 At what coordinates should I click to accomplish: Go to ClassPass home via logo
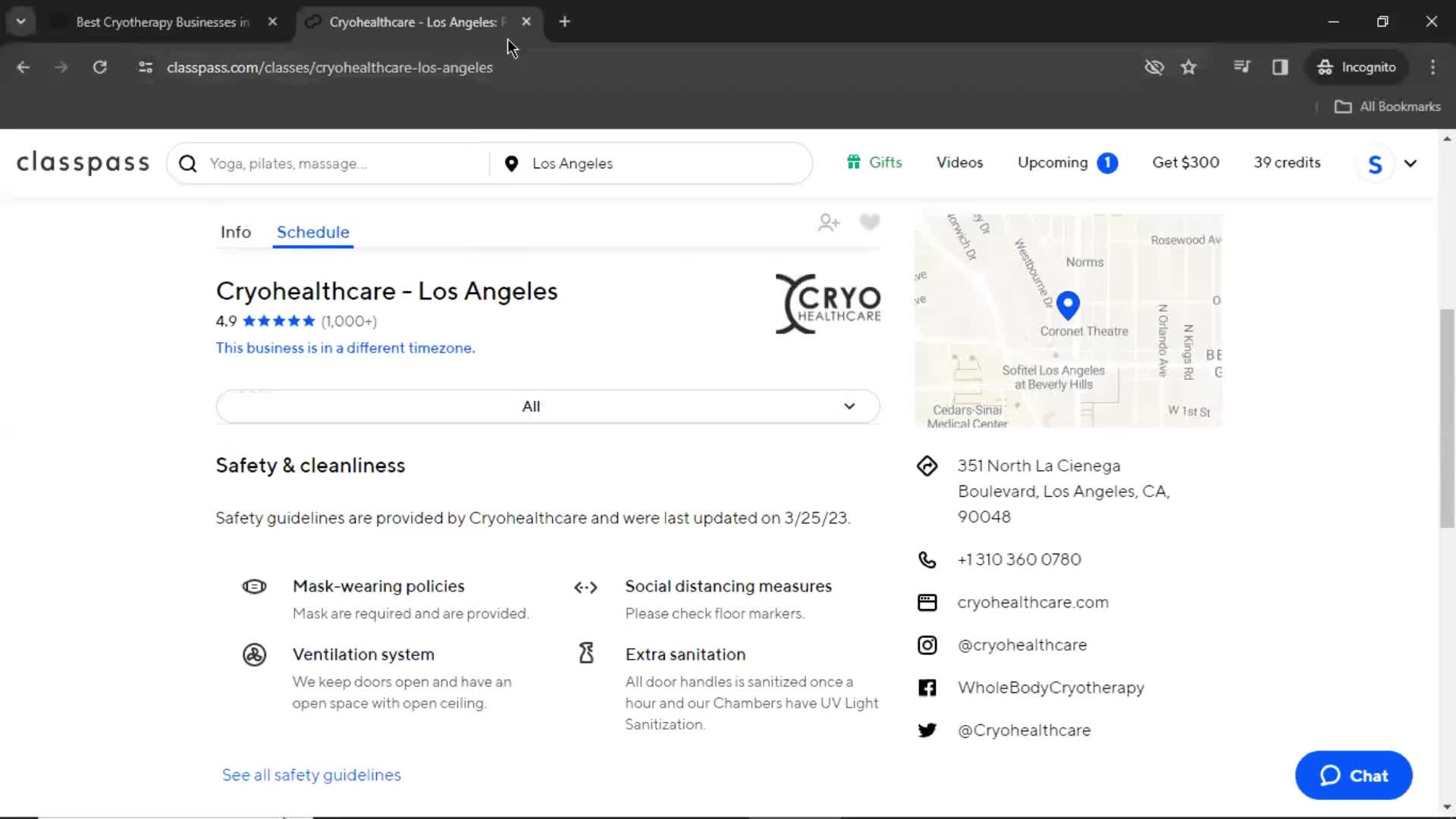pos(83,163)
